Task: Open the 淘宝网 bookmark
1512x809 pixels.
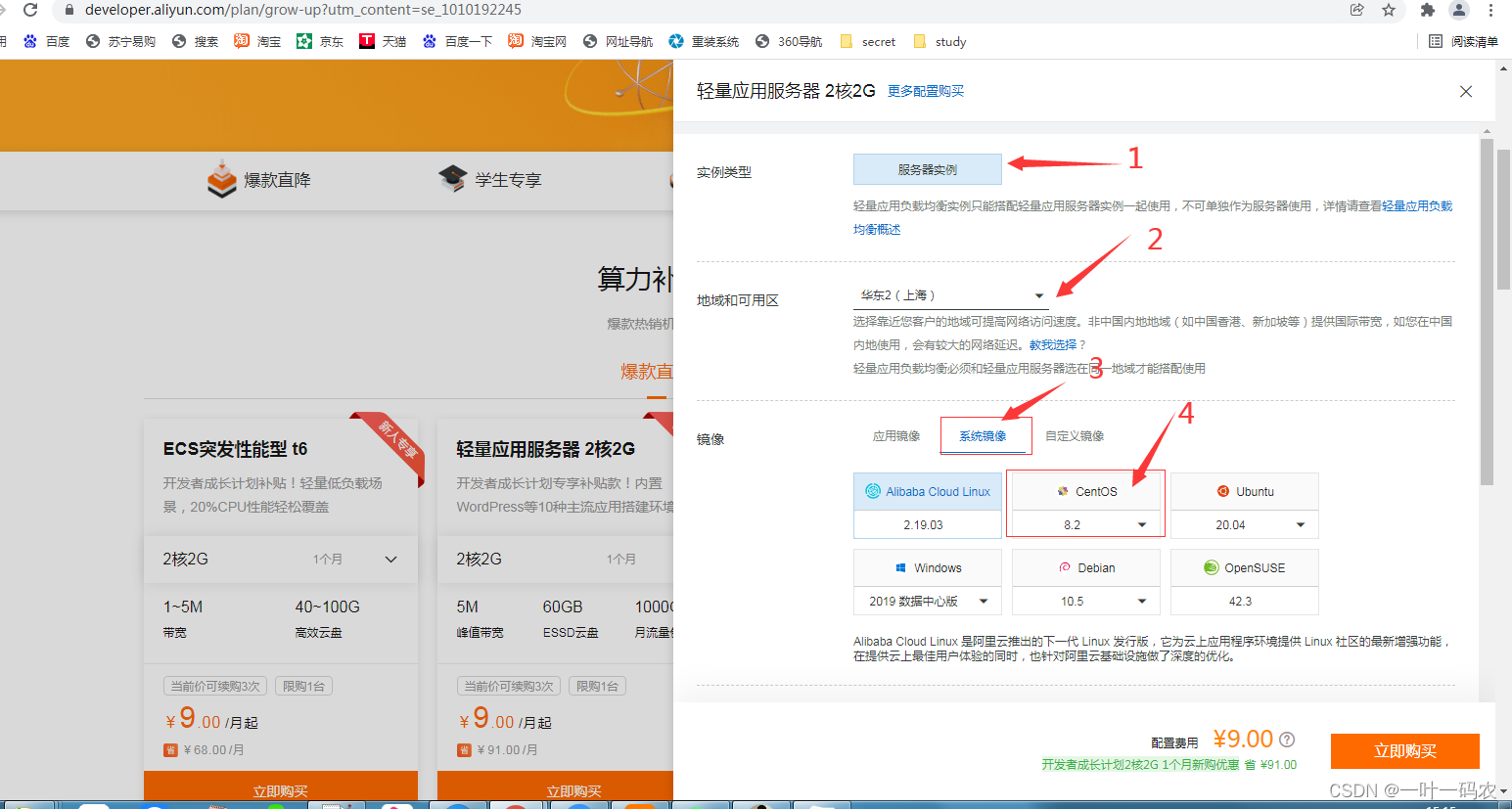Action: tap(538, 41)
